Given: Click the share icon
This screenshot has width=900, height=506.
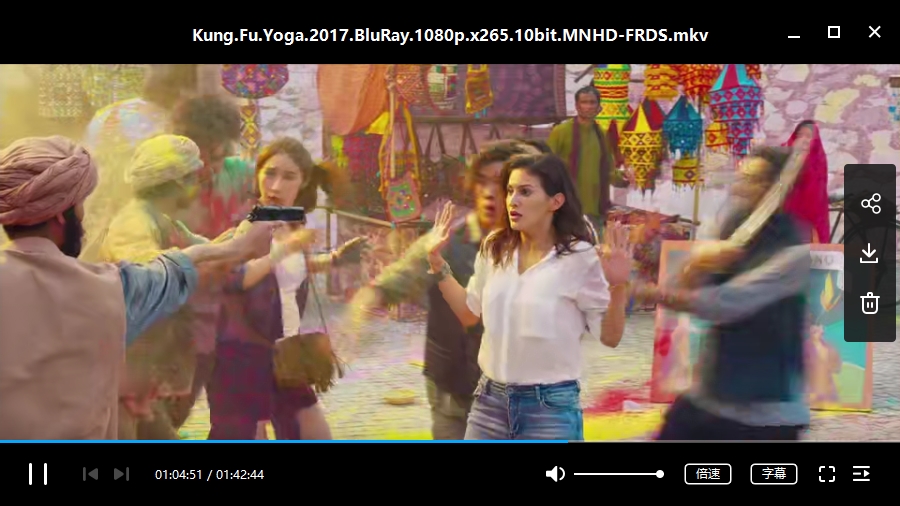Looking at the screenshot, I should [x=870, y=204].
